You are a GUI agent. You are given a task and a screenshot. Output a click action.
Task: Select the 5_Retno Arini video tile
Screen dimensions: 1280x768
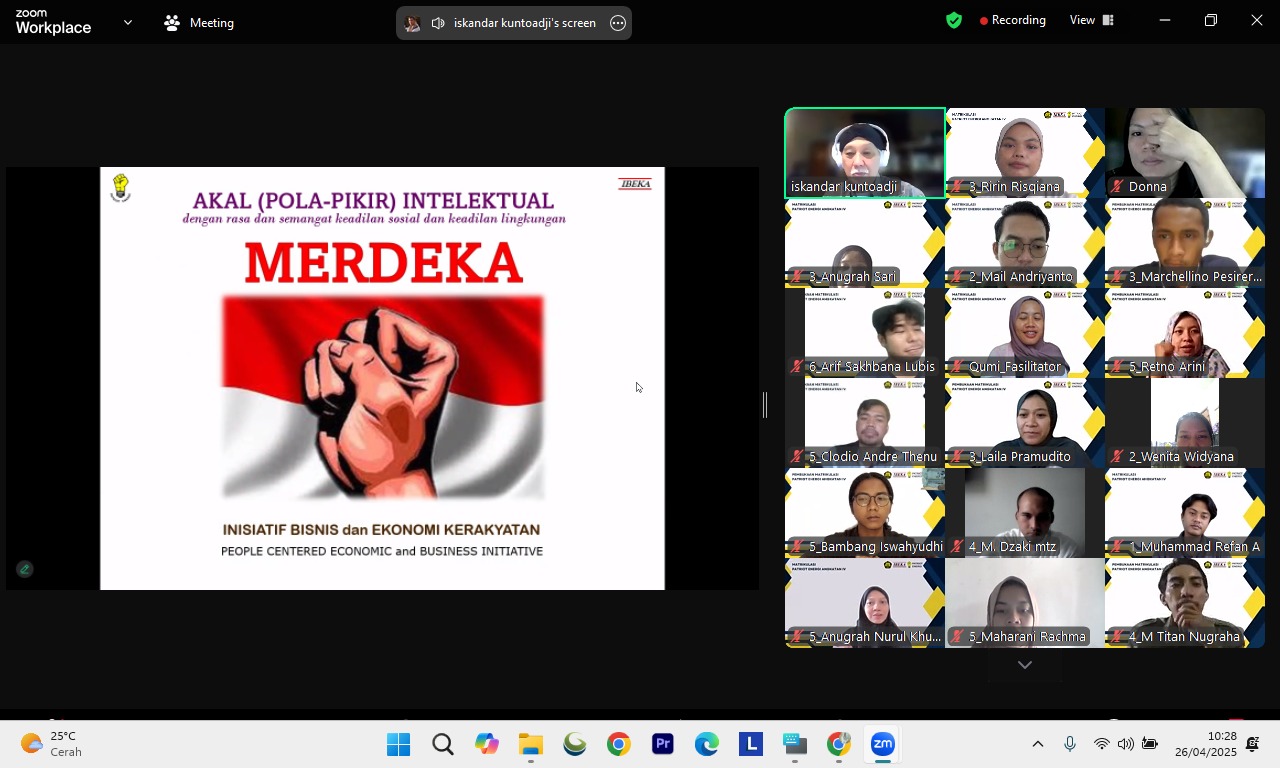coord(1185,333)
